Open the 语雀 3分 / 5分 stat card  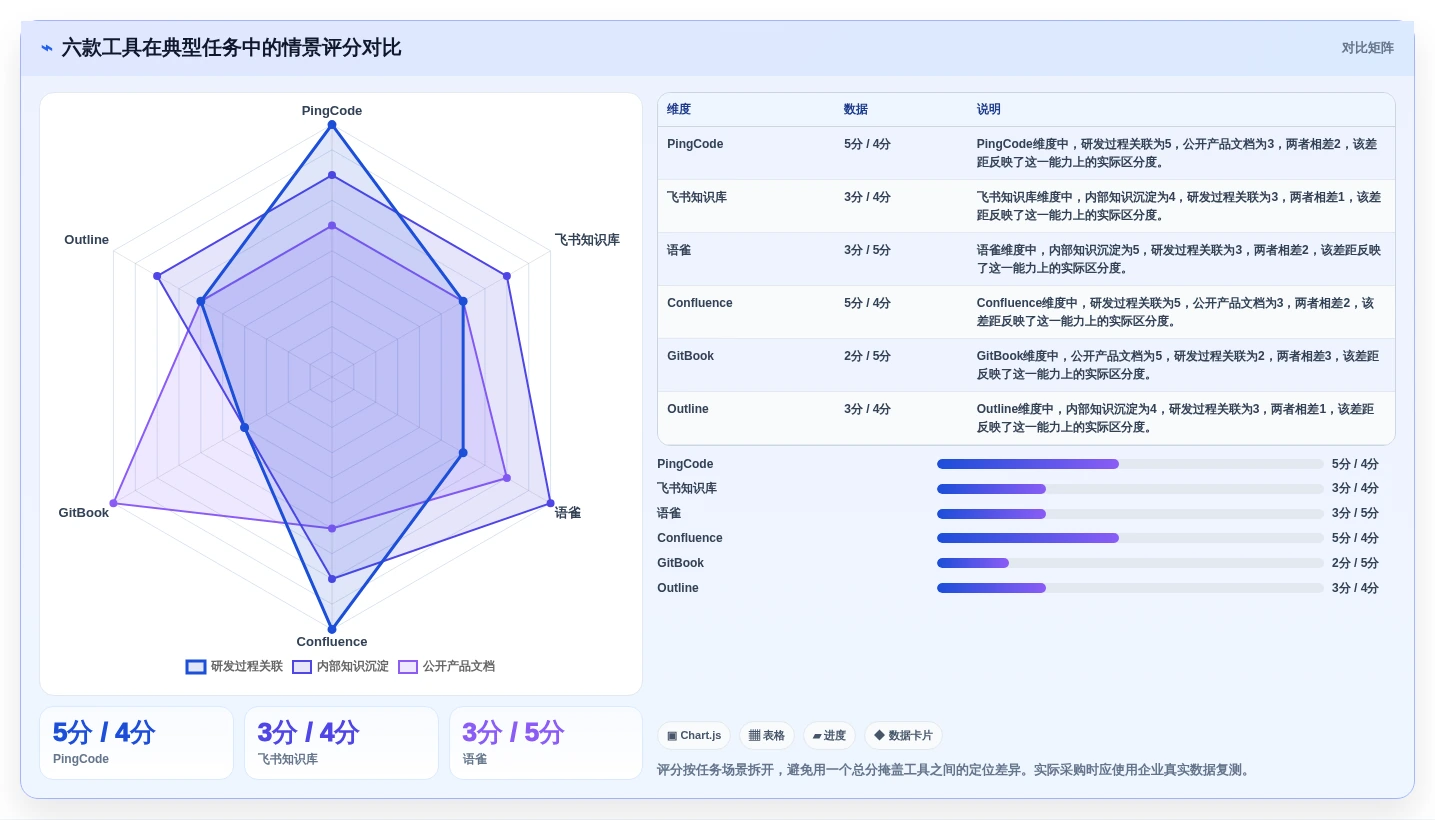point(546,743)
